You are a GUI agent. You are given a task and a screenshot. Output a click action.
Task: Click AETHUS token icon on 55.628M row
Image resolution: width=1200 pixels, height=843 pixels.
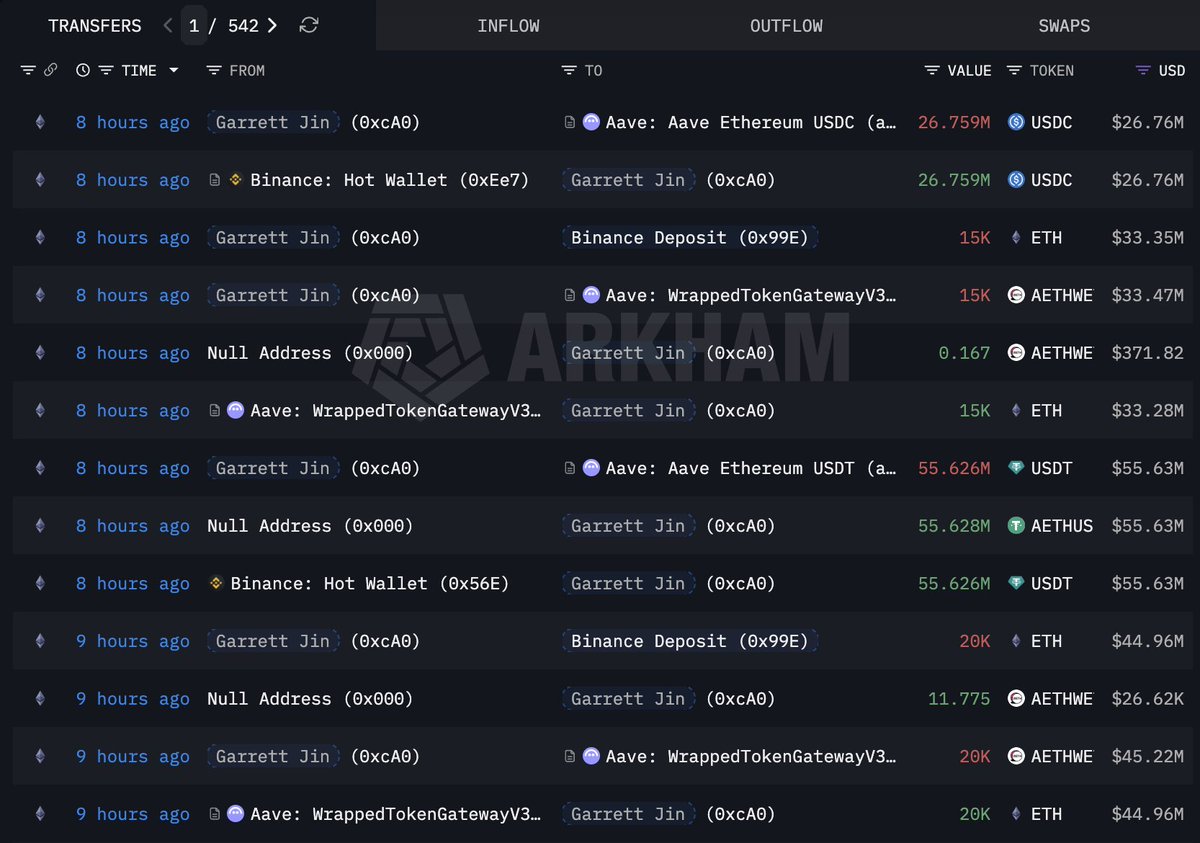click(x=1016, y=526)
